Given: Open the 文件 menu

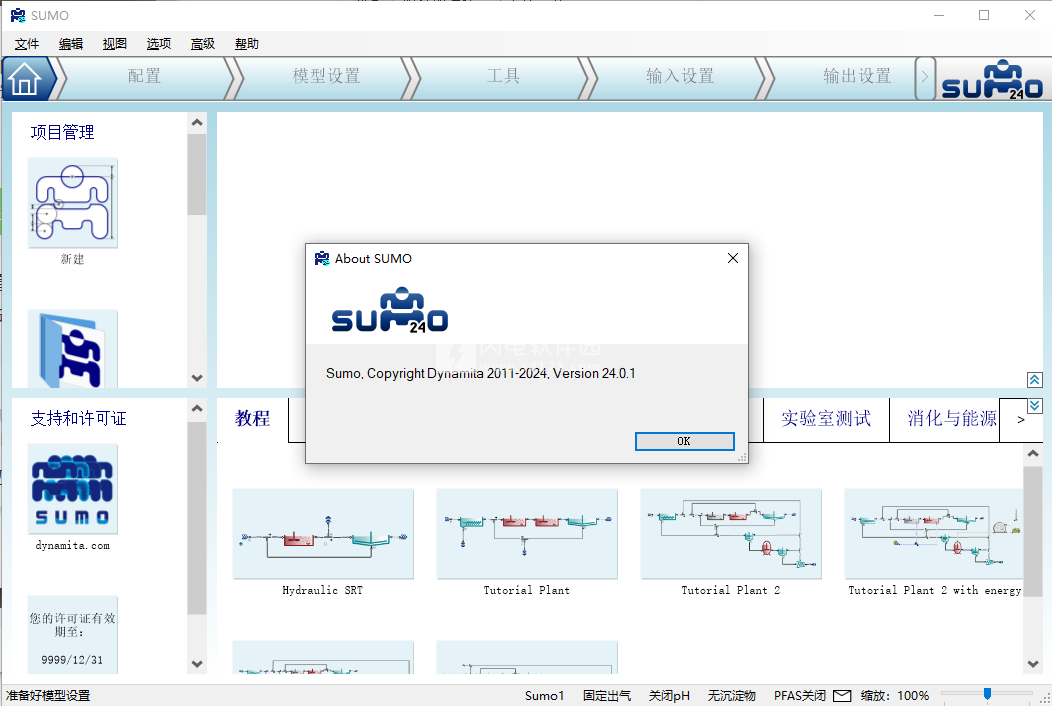Looking at the screenshot, I should click(x=27, y=44).
